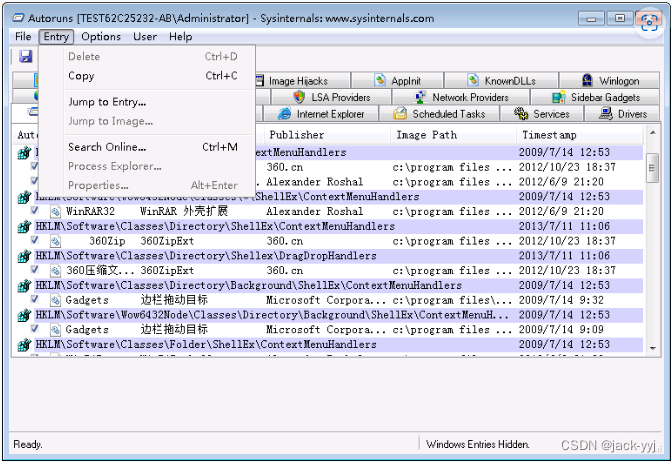Viewport: 671px width, 462px height.
Task: Click file icon of Gadgets 9:32 row
Action: 55,300
